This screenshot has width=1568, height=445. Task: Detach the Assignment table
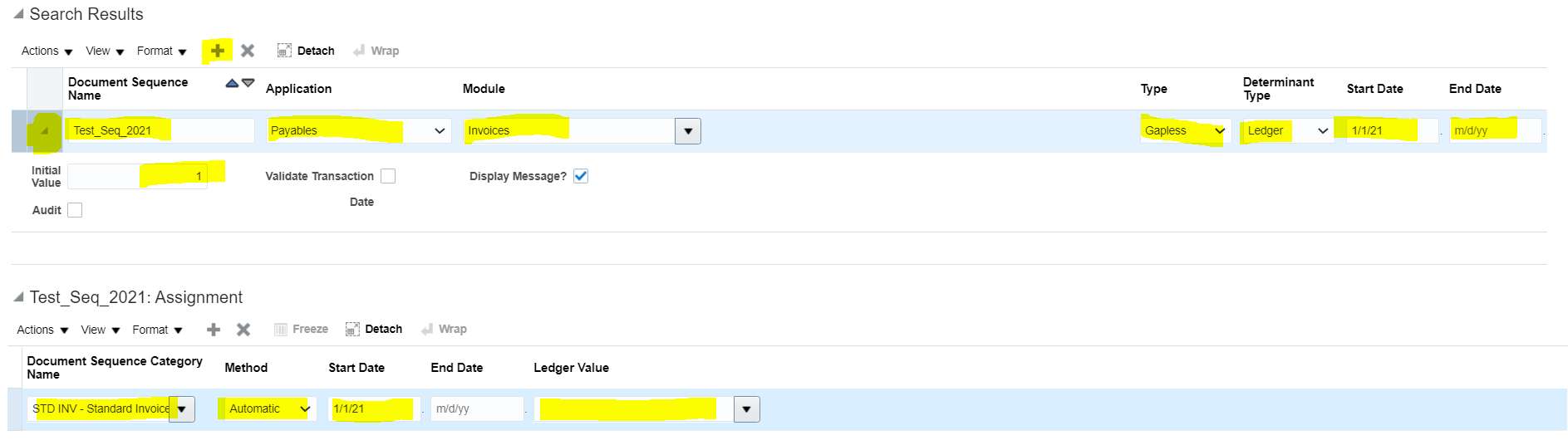click(x=374, y=330)
